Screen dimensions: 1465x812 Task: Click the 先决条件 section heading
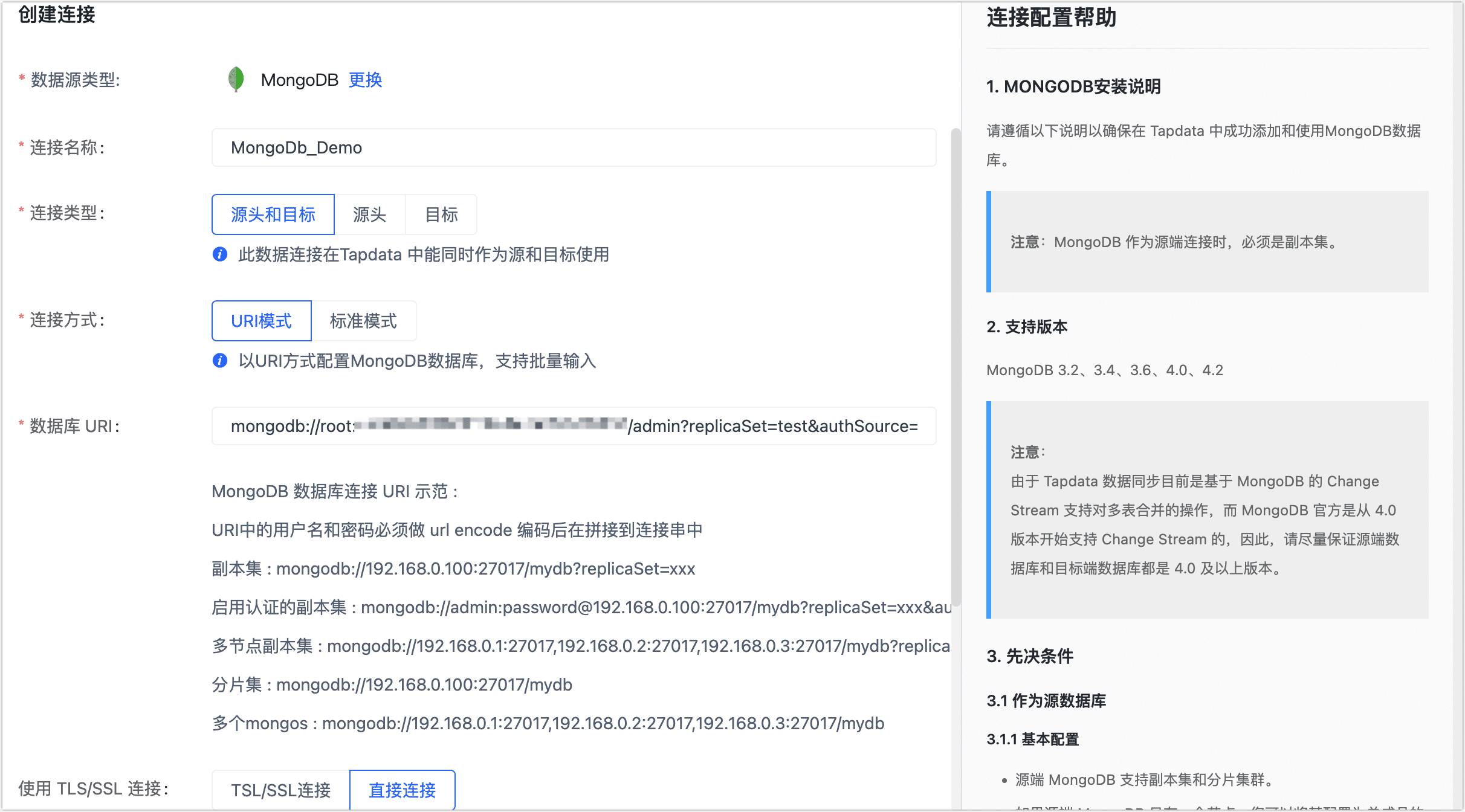(1030, 656)
